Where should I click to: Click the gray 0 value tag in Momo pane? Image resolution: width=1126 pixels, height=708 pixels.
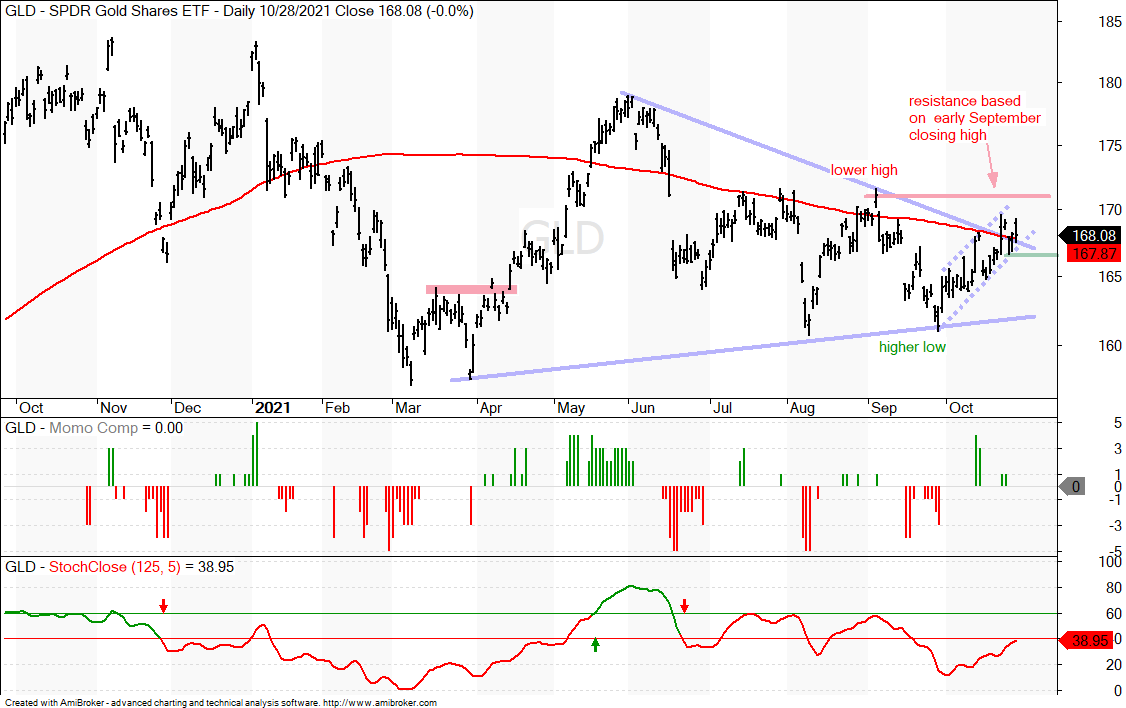(1074, 486)
